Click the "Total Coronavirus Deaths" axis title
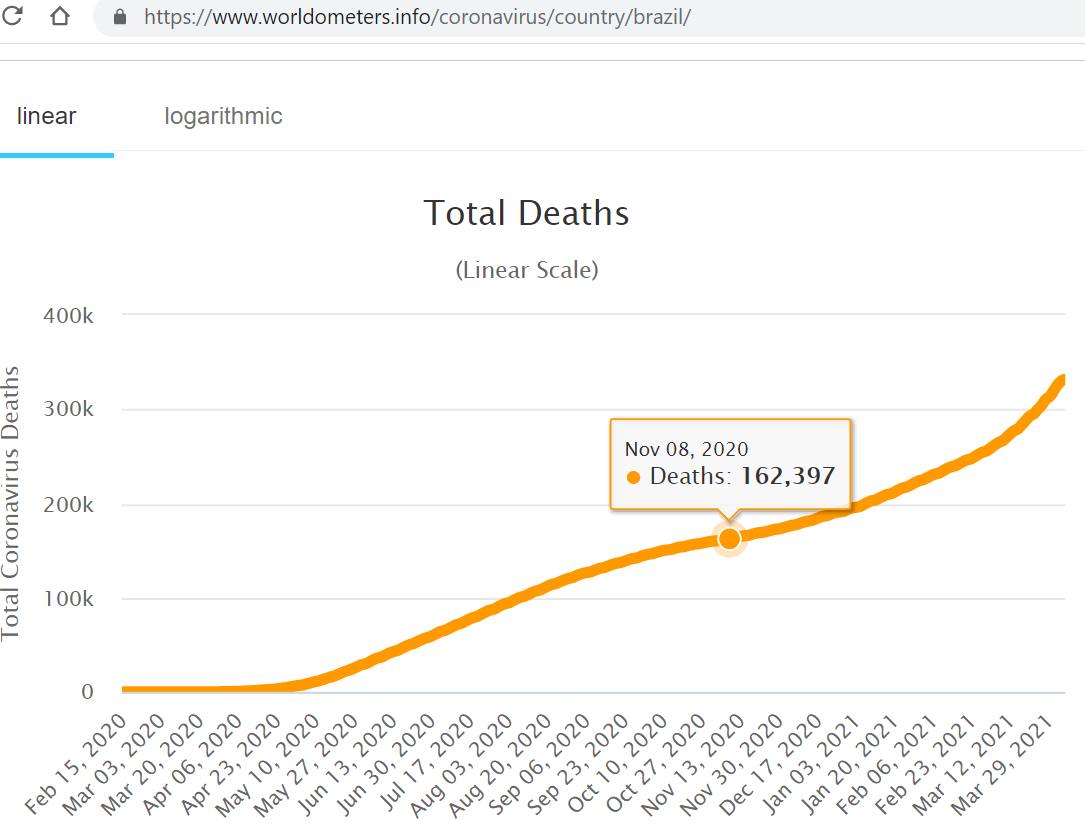The image size is (1085, 829). point(11,502)
